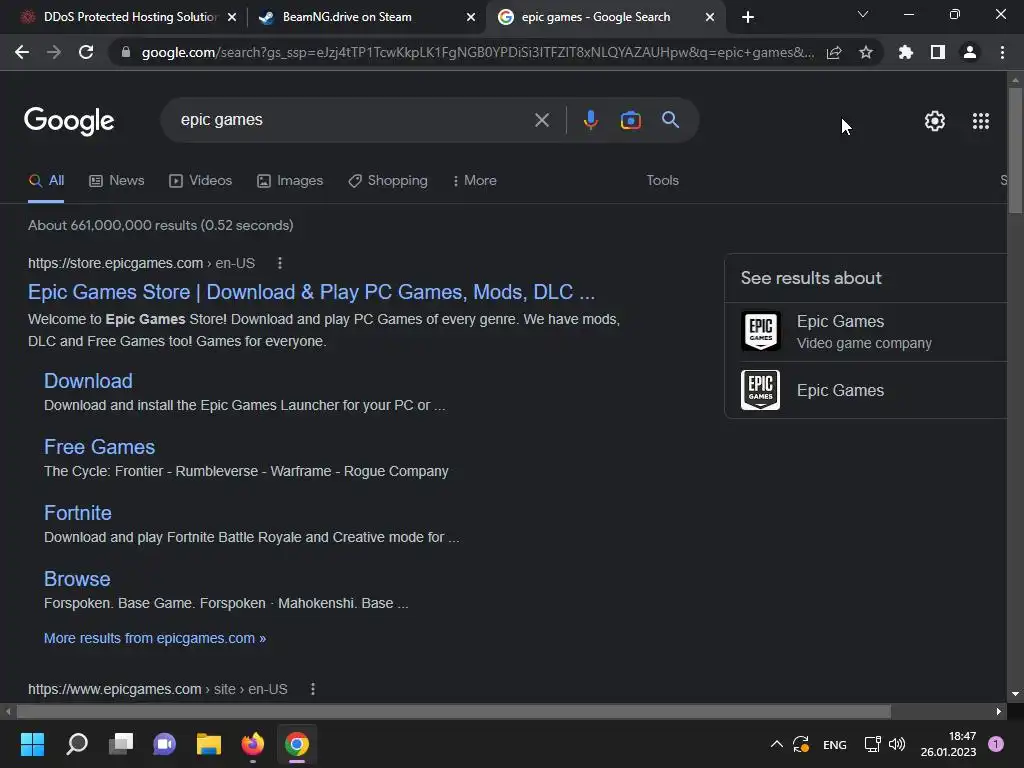1024x768 pixels.
Task: Open Google quick settings gear
Action: coord(935,121)
